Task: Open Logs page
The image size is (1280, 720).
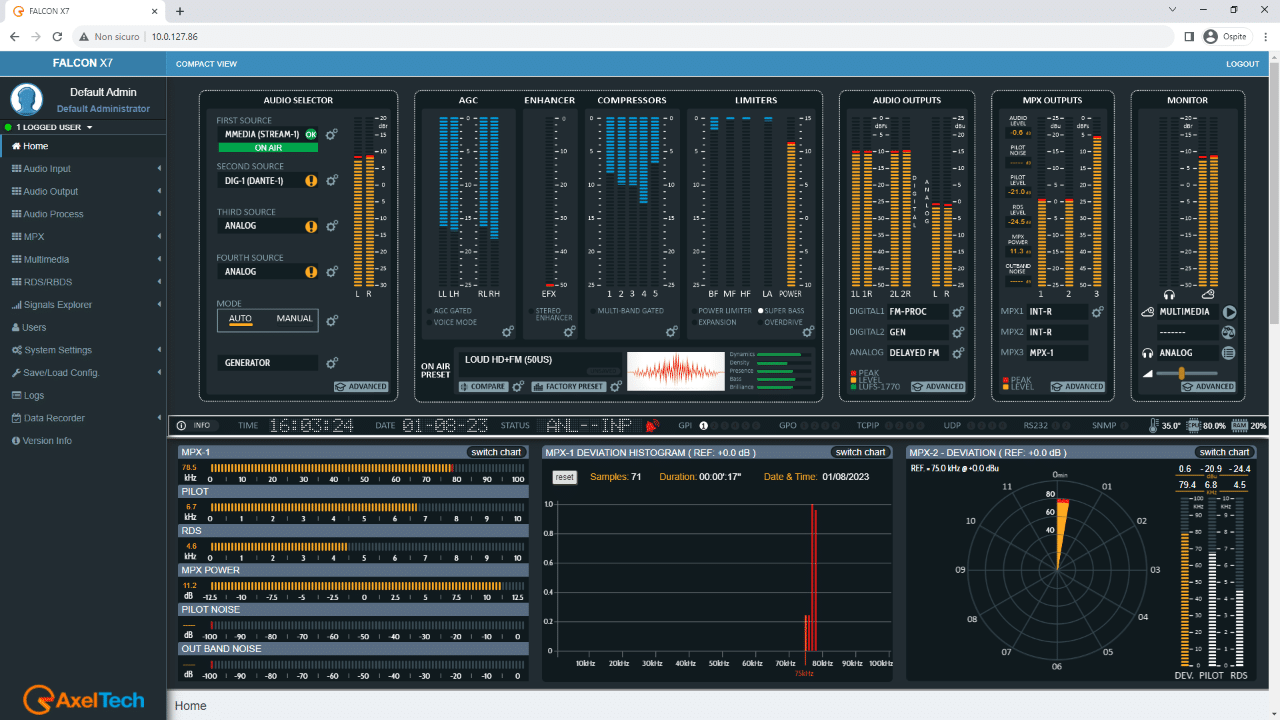Action: [x=83, y=395]
